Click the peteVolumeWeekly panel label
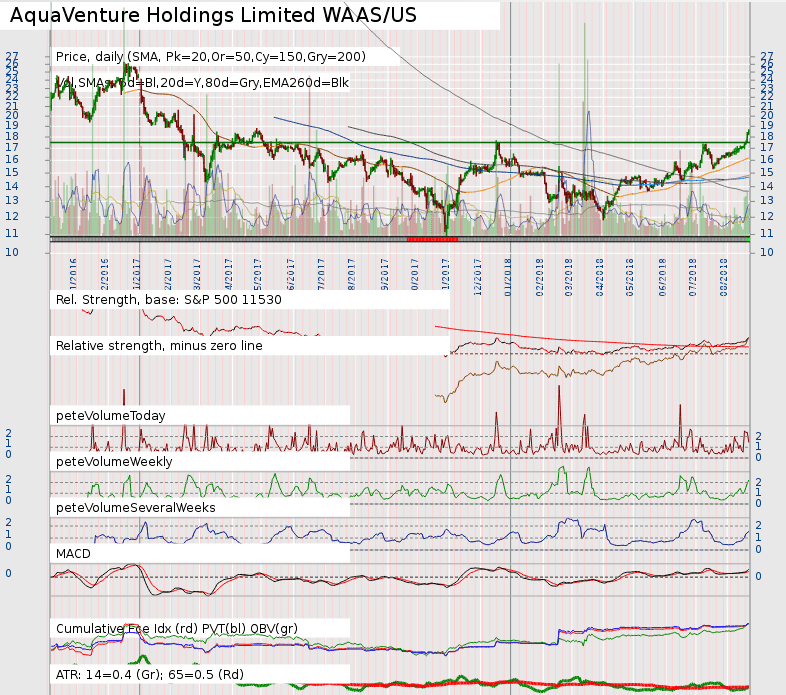This screenshot has width=786, height=695. [x=114, y=462]
